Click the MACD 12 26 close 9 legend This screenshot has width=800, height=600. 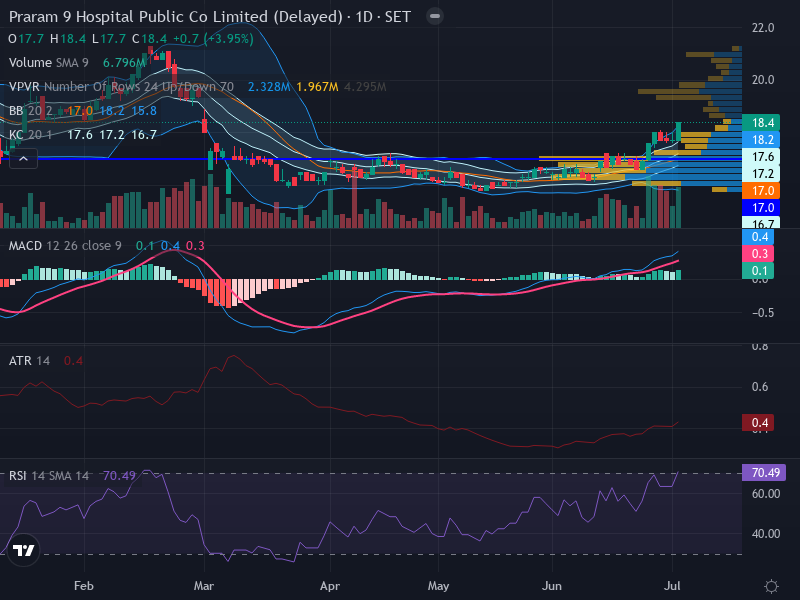65,246
